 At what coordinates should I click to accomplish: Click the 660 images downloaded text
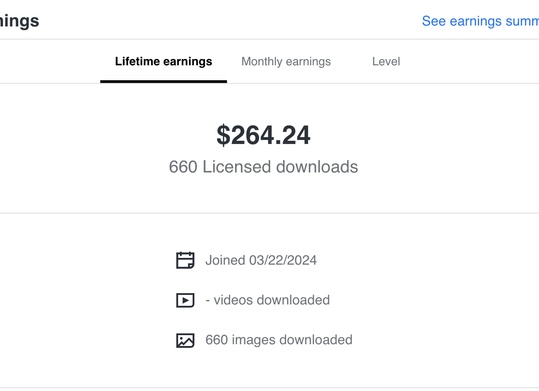[x=279, y=340]
